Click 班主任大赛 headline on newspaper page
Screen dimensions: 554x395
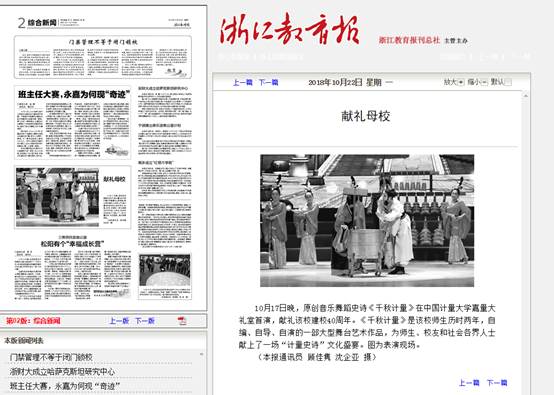74,95
